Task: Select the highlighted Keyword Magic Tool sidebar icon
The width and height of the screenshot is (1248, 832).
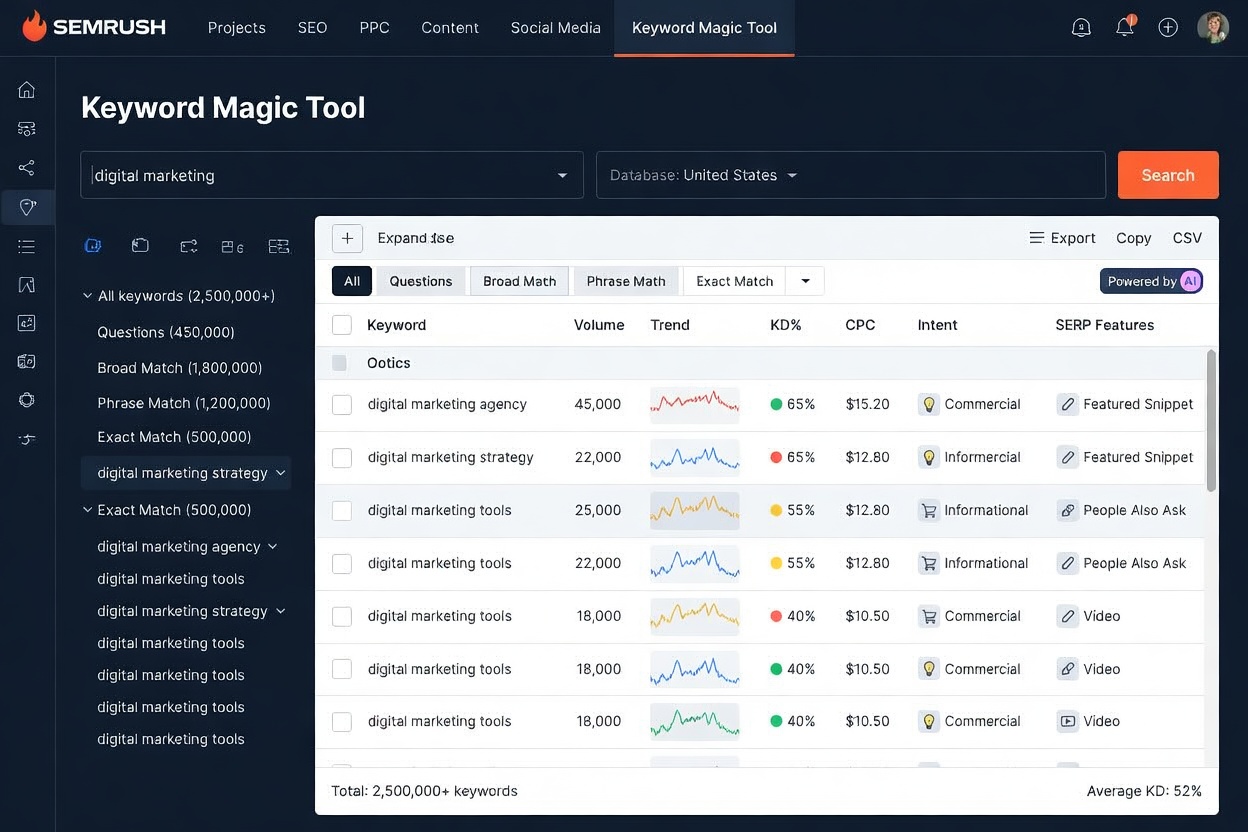Action: [26, 207]
